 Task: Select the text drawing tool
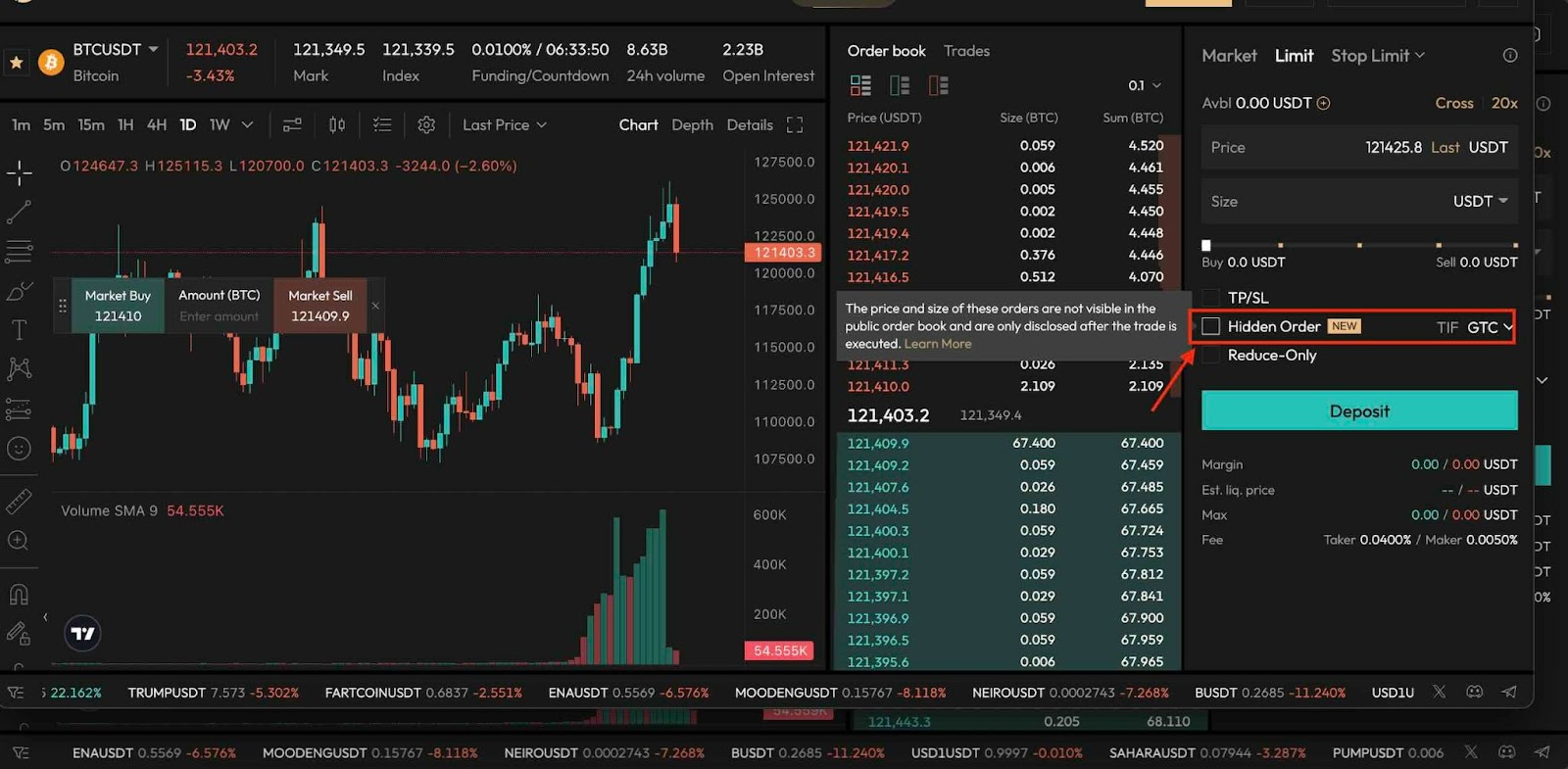click(19, 330)
